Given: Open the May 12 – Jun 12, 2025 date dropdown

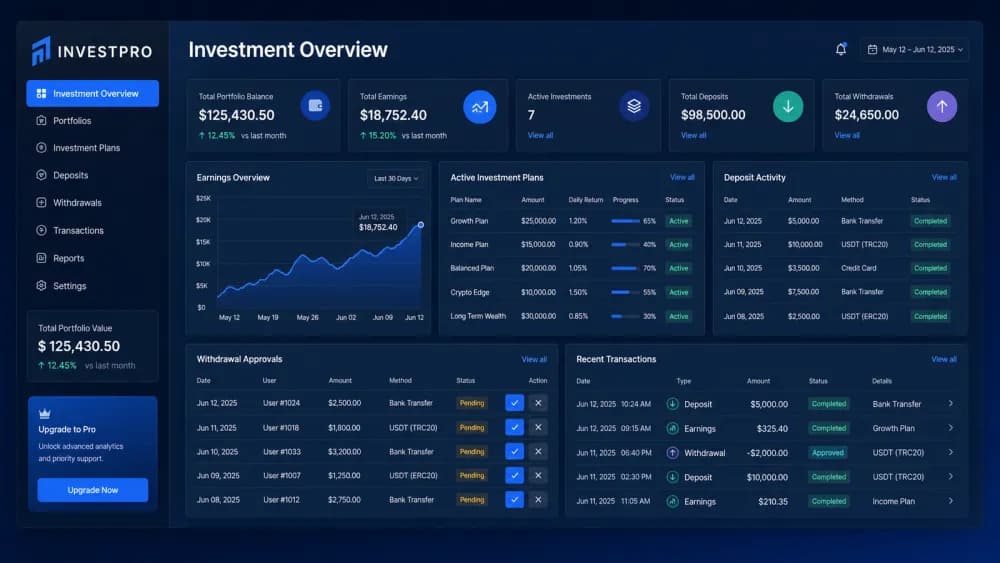Looking at the screenshot, I should pyautogui.click(x=915, y=50).
